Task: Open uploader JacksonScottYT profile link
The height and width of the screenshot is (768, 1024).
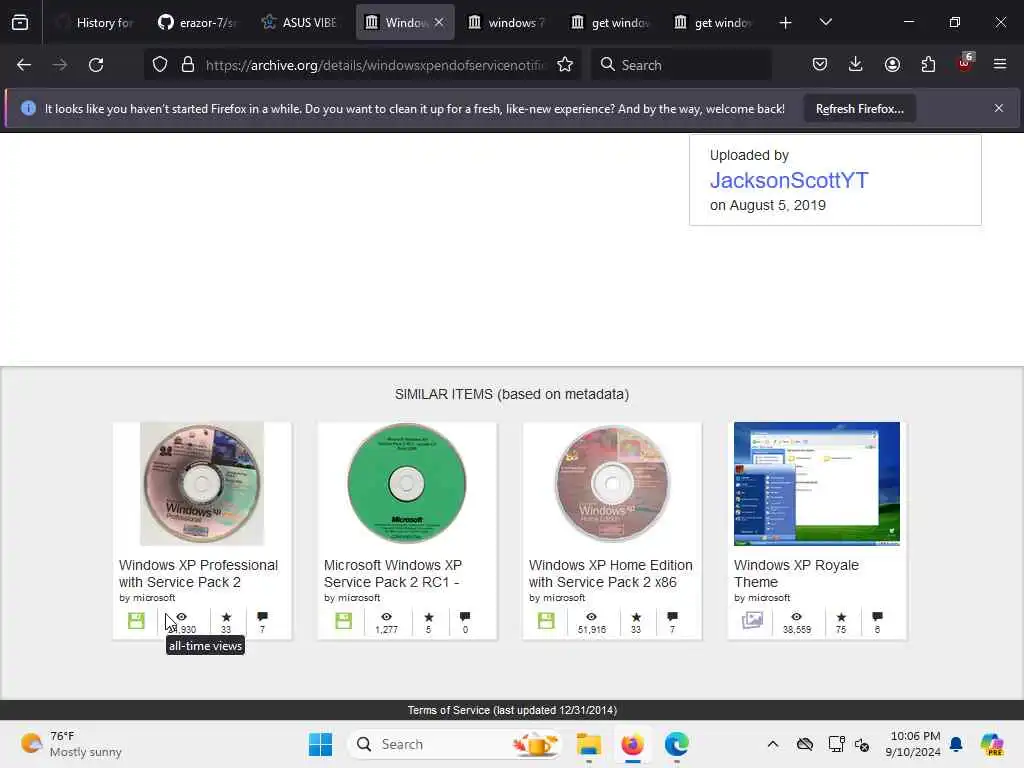Action: point(789,180)
